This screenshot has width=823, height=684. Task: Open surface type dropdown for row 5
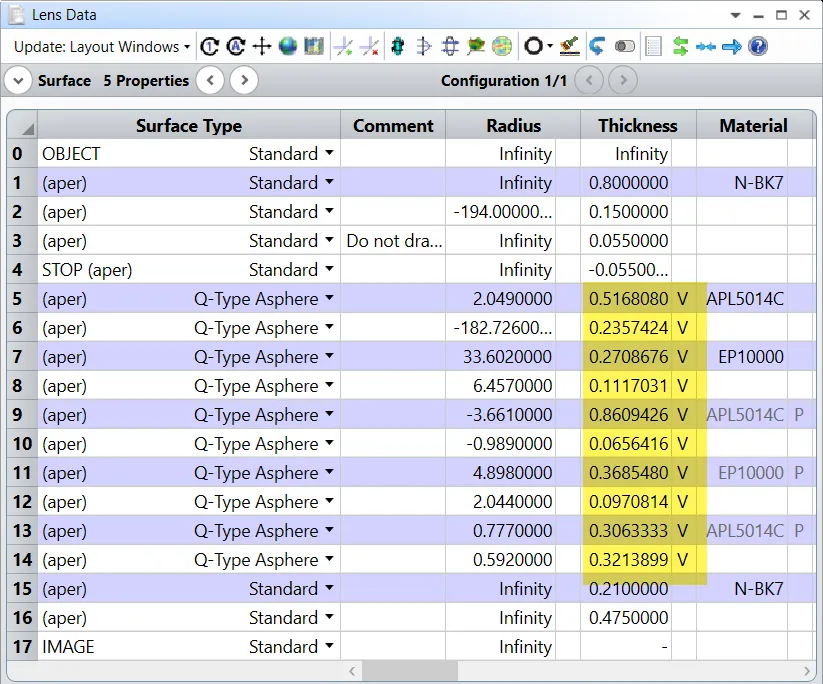[x=328, y=299]
